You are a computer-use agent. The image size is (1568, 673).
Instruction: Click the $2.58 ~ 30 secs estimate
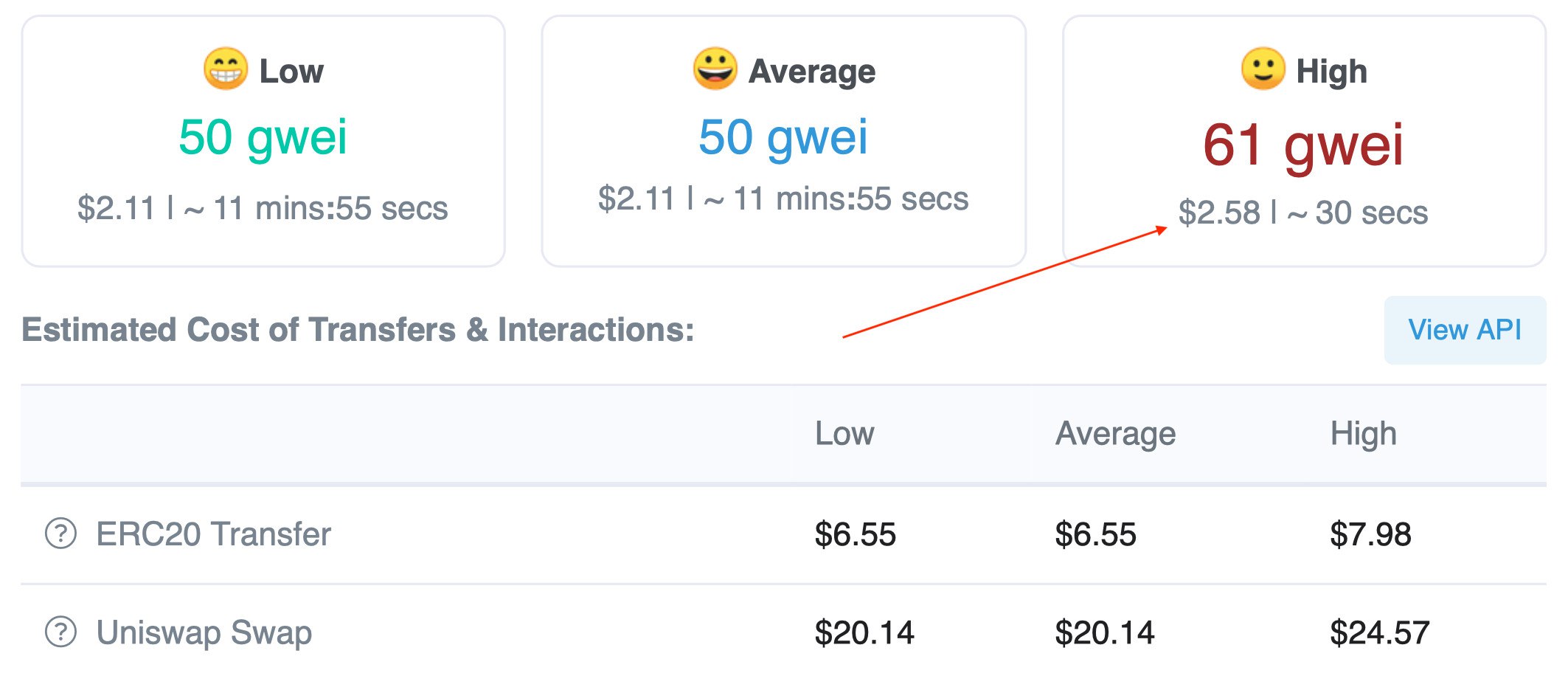tap(1303, 213)
